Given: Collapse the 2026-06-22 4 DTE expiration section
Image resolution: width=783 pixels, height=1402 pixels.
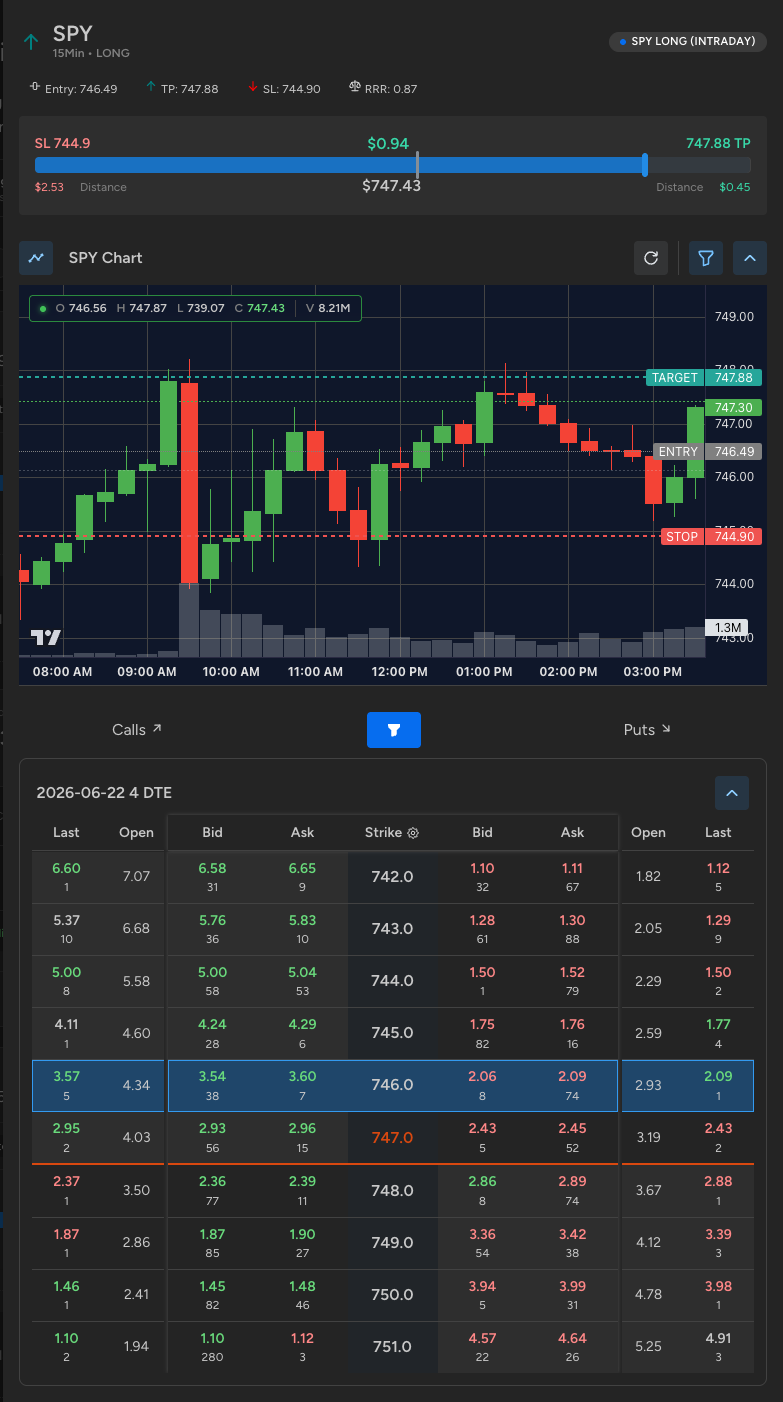Looking at the screenshot, I should 732,793.
